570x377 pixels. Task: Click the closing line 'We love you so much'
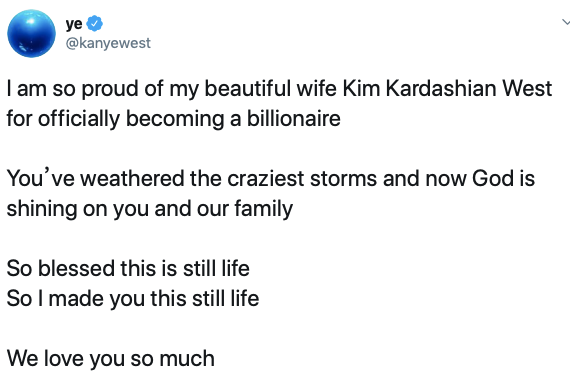coord(111,358)
